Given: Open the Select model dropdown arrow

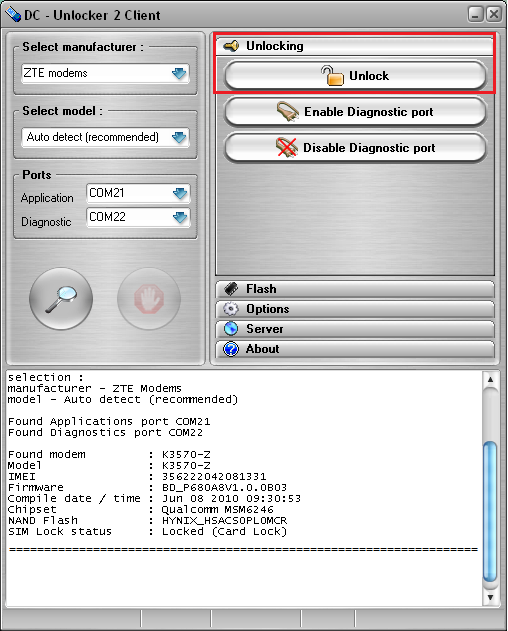Looking at the screenshot, I should tap(179, 138).
